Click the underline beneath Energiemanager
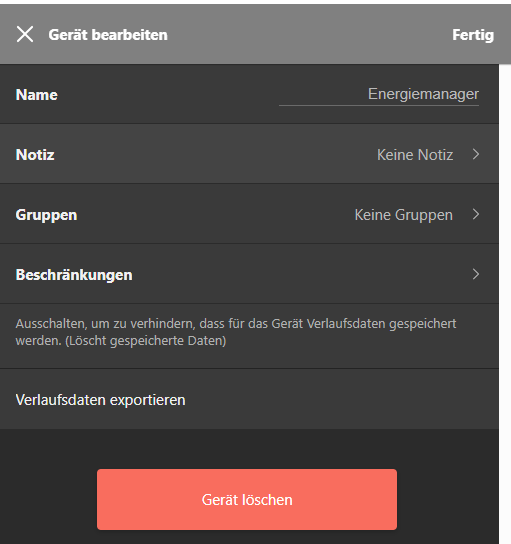 click(x=379, y=105)
